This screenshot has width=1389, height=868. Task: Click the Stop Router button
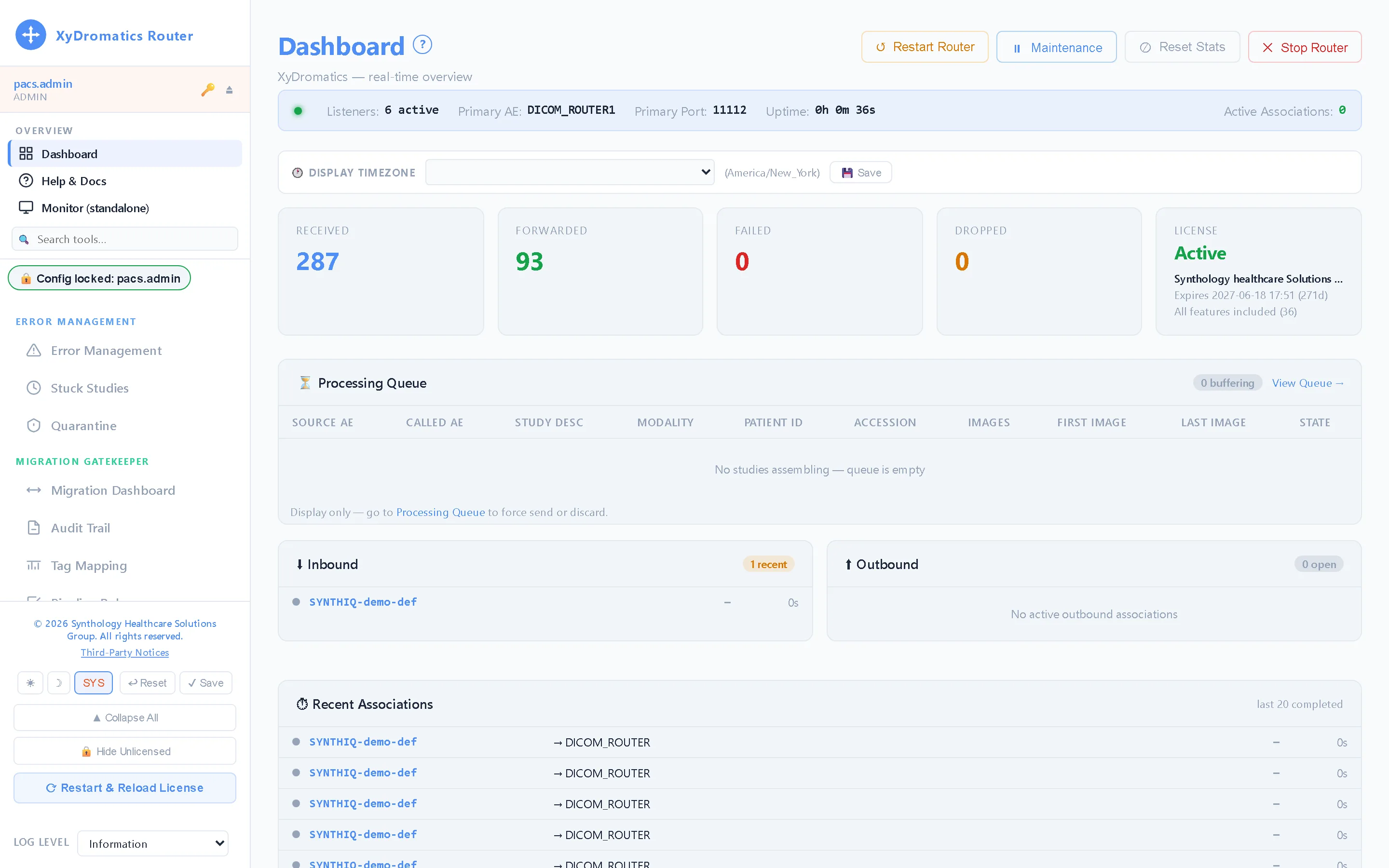[x=1305, y=47]
